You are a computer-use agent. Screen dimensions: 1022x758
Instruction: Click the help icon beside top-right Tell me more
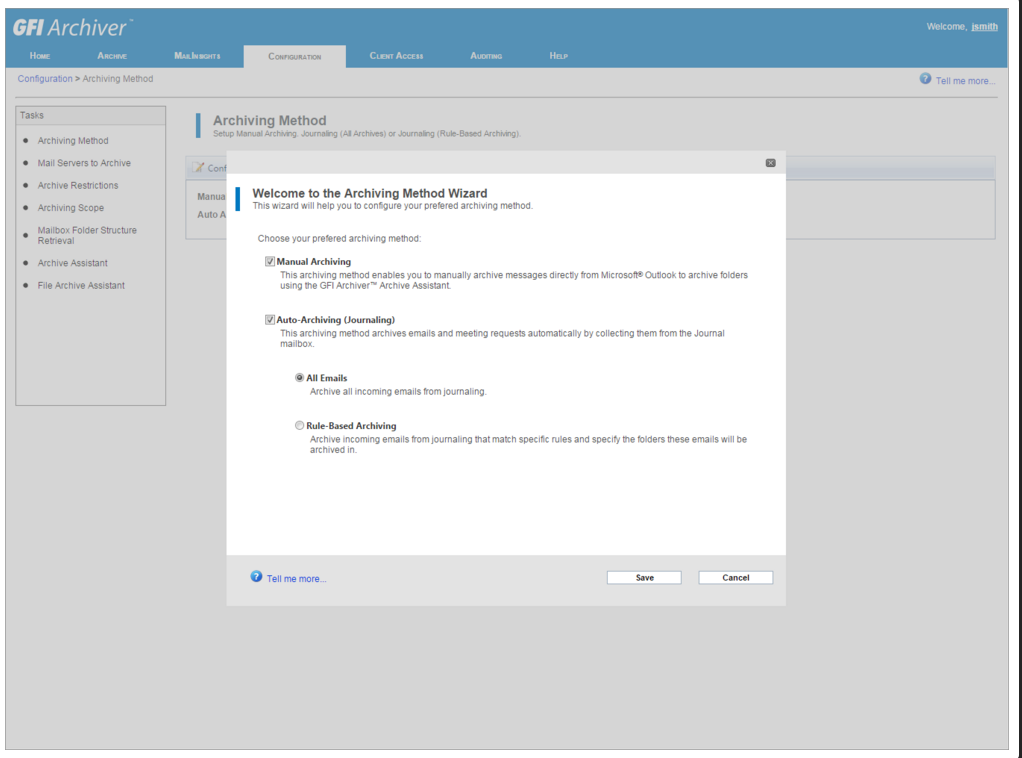[x=923, y=79]
